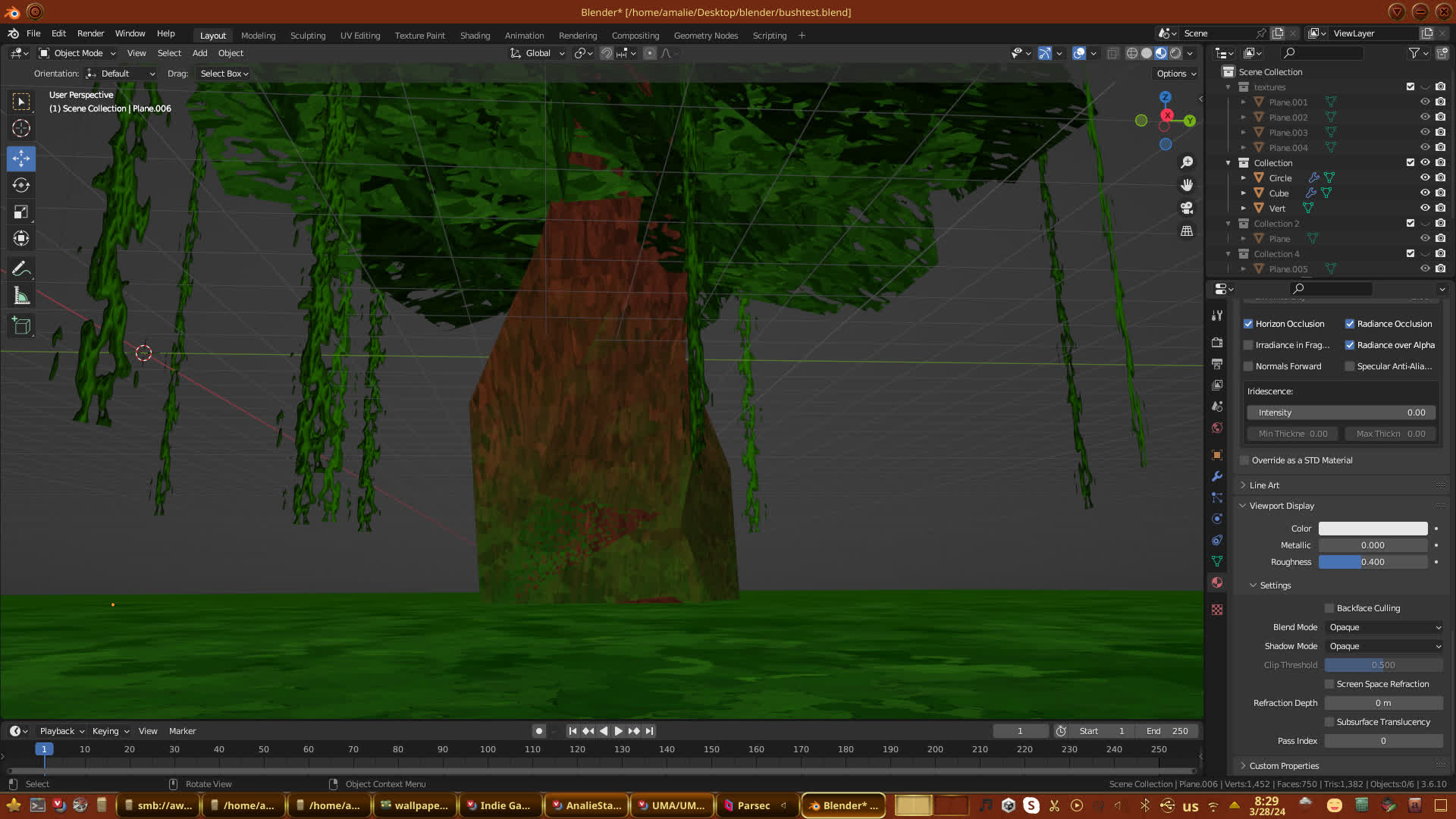Screen dimensions: 1456x819
Task: Uncheck Horizon Occlusion checkbox
Action: coord(1248,324)
